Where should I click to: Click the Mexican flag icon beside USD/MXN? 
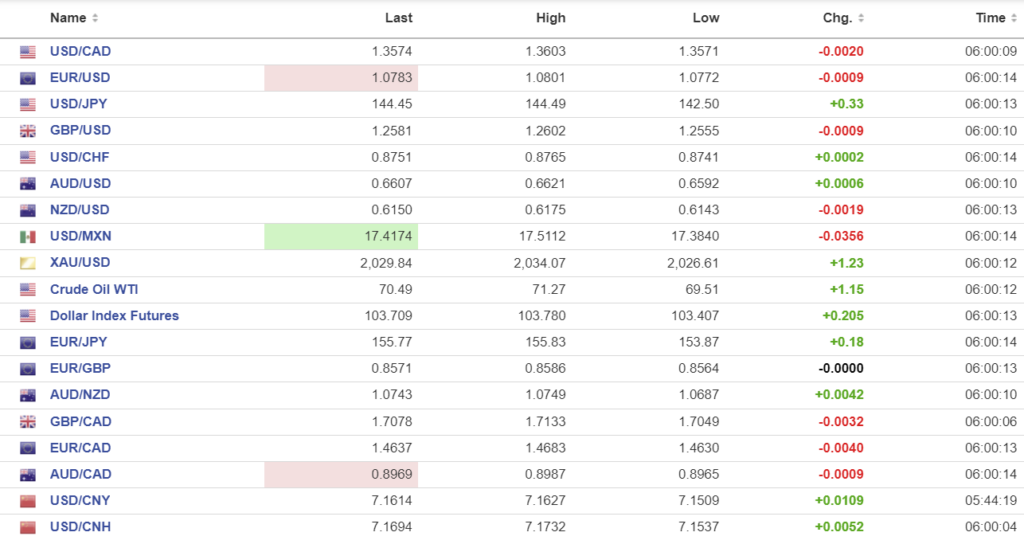[28, 237]
